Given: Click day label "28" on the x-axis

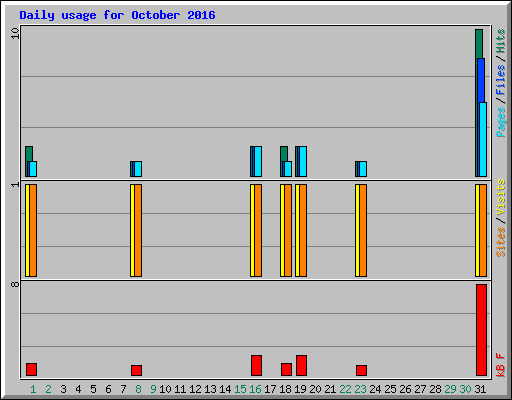Looking at the screenshot, I should point(435,389).
